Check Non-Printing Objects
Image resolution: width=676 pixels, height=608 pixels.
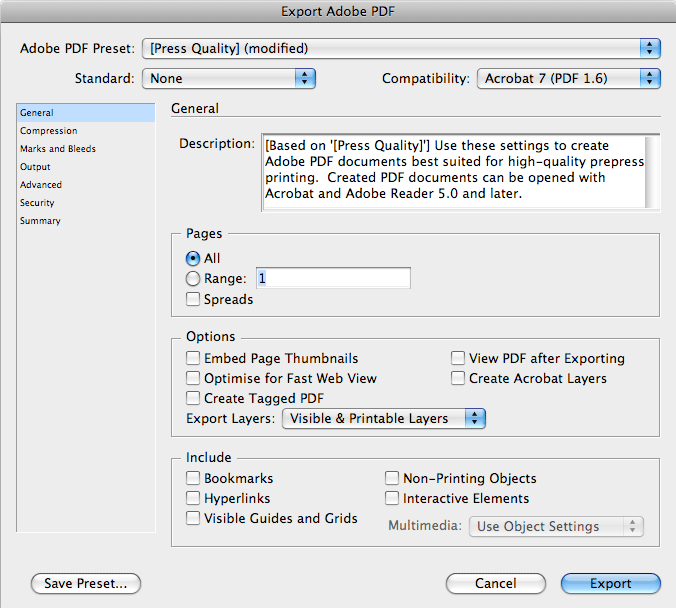[x=392, y=478]
